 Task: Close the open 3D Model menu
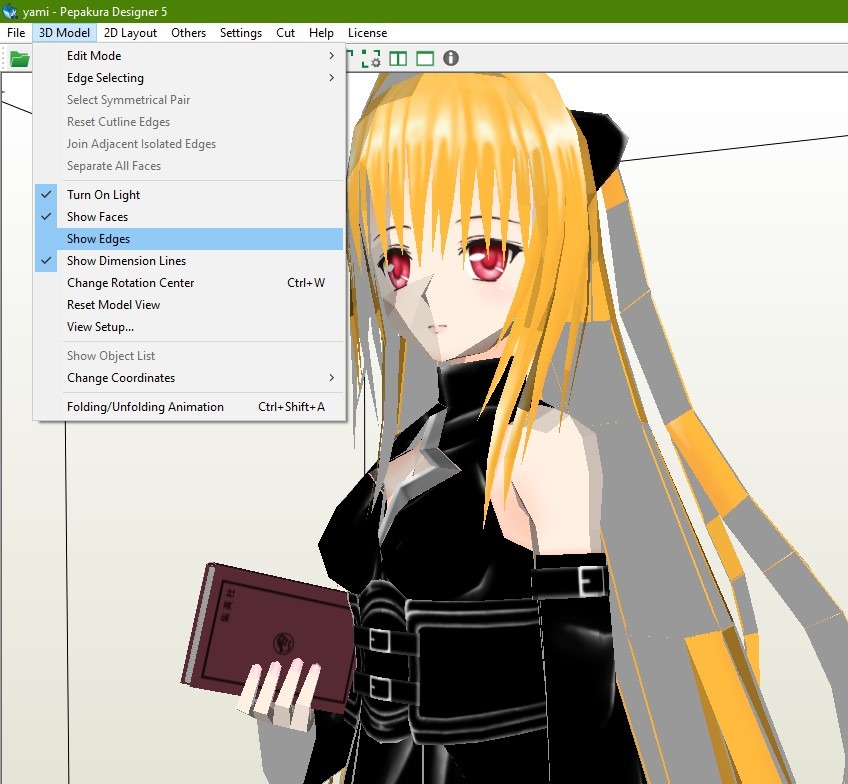click(x=64, y=32)
